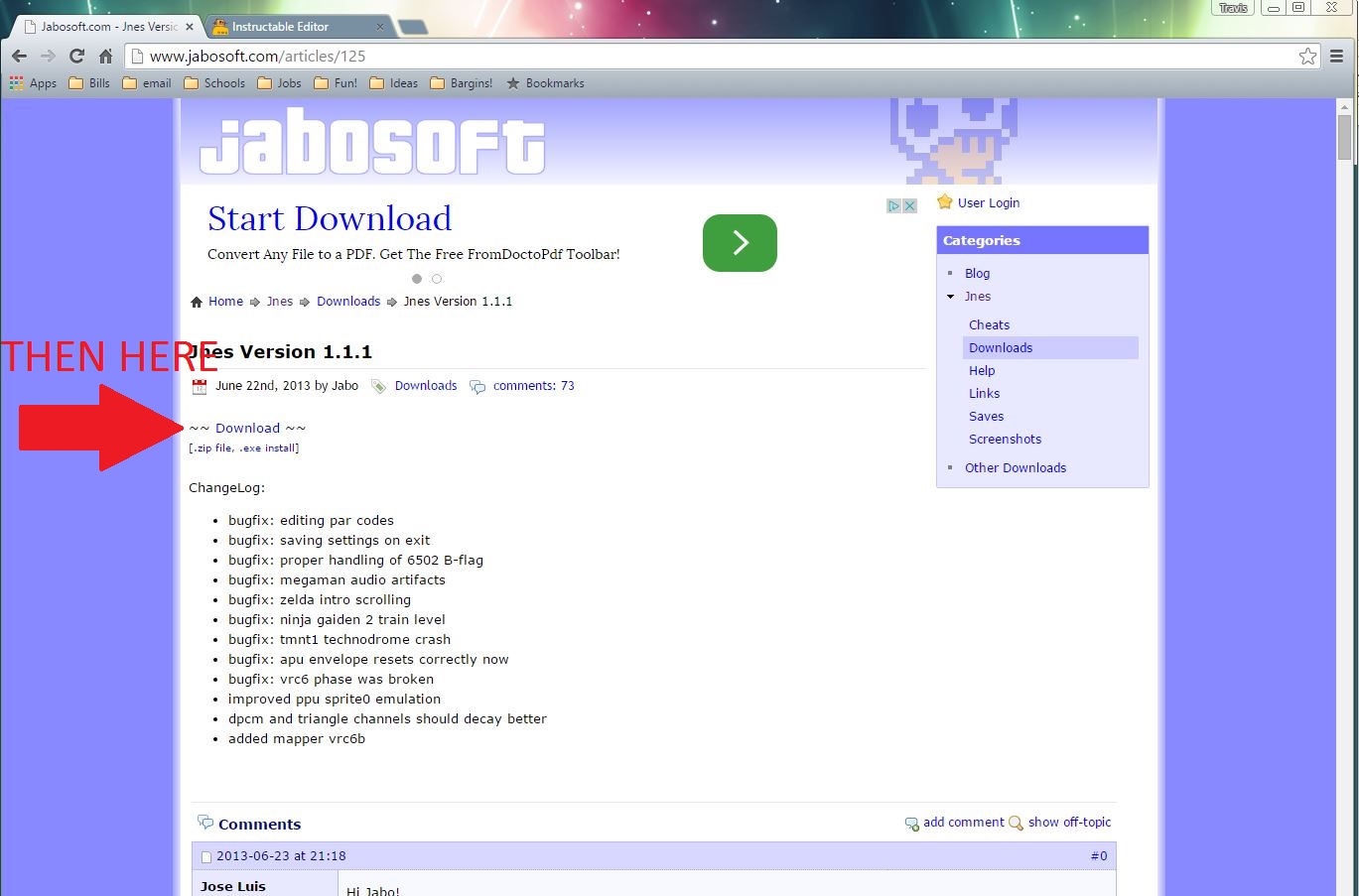Screen dimensions: 1359x896
Task: Close the Jabosoft.com tab
Action: [x=190, y=27]
